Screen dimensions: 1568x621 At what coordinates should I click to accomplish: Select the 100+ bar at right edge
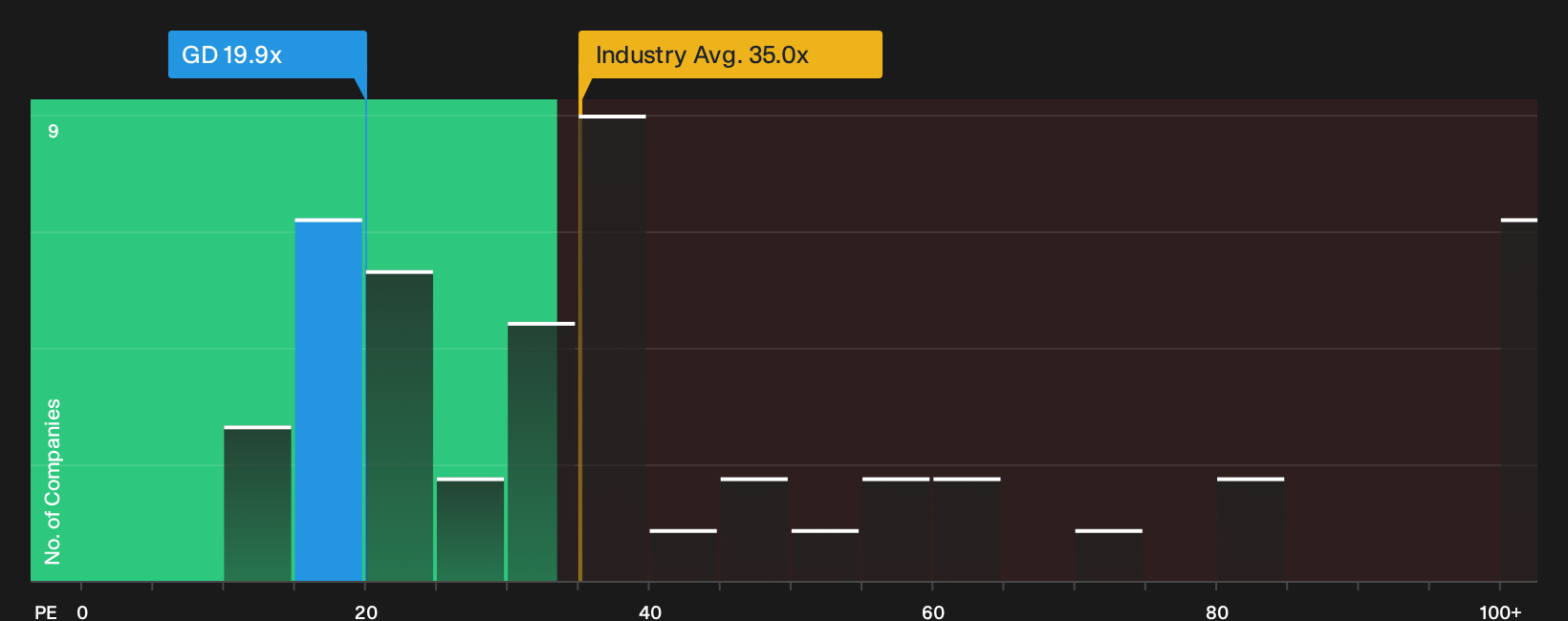pos(1519,400)
